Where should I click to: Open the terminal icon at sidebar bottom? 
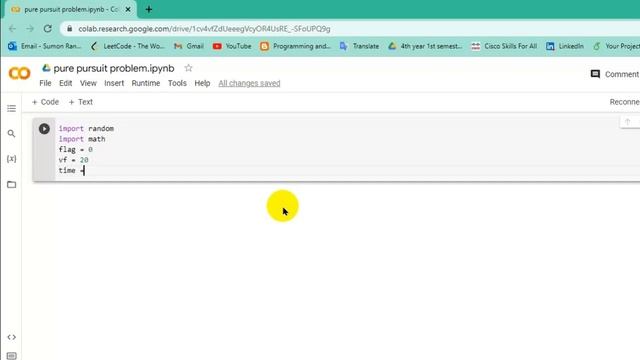point(11,356)
